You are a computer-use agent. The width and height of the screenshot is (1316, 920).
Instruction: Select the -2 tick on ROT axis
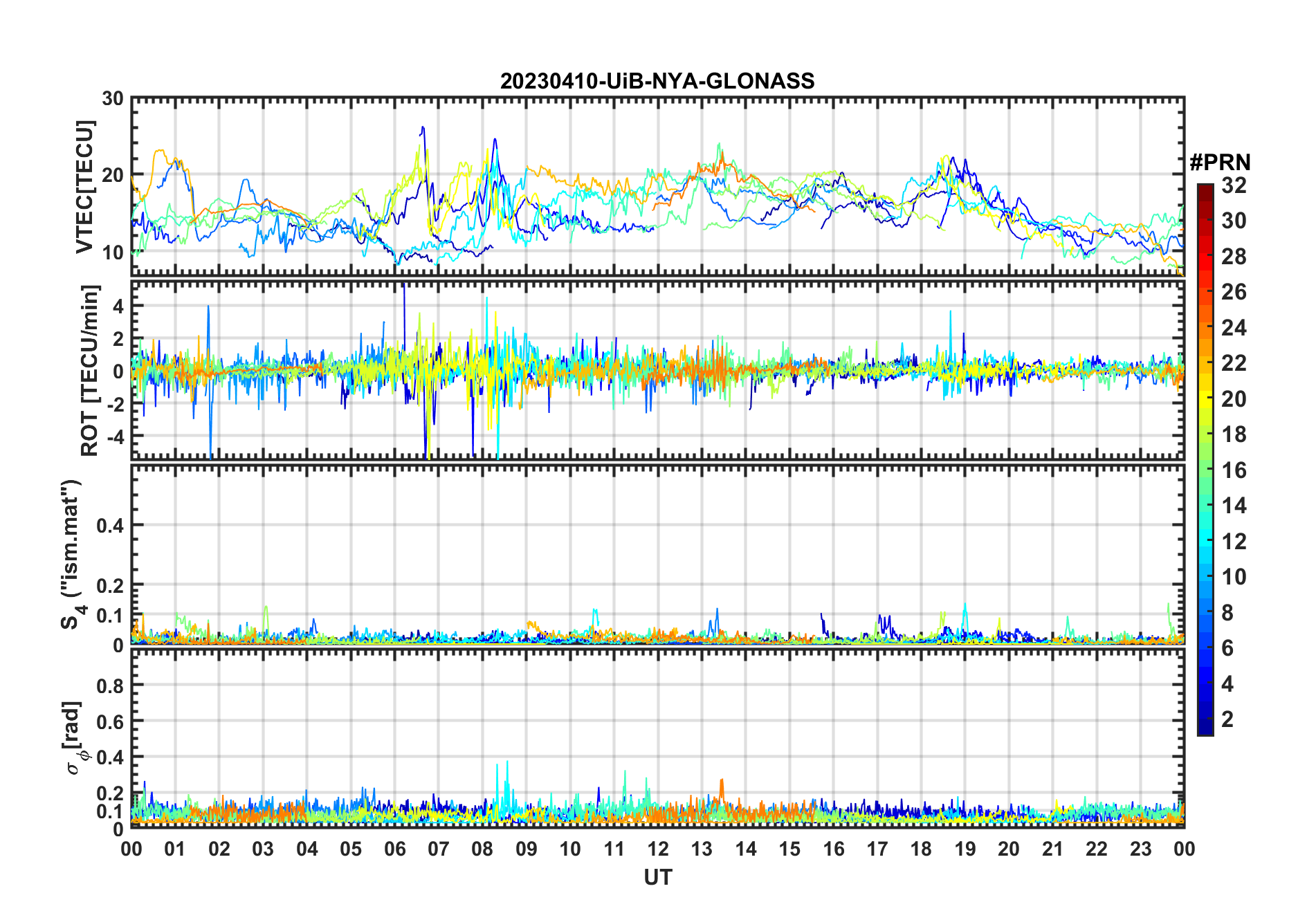coord(115,404)
